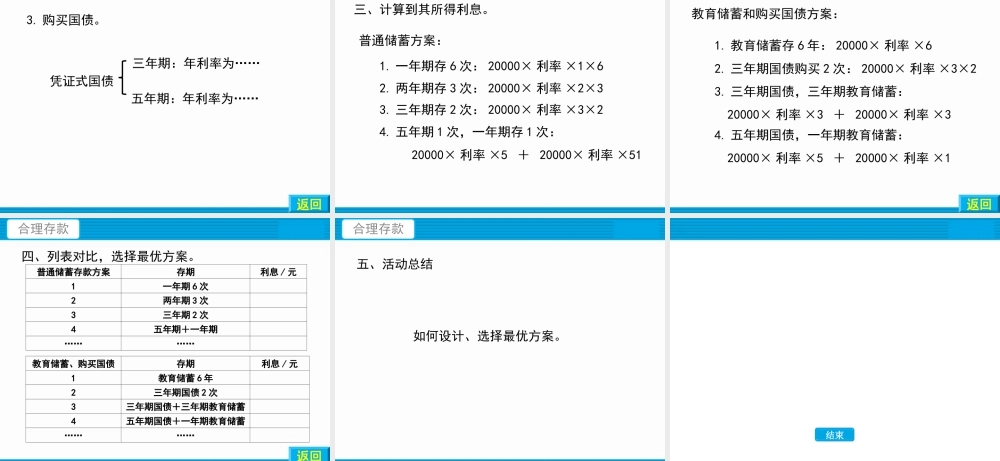Click the 教育储蓄、购买国债 table header

click(x=73, y=364)
